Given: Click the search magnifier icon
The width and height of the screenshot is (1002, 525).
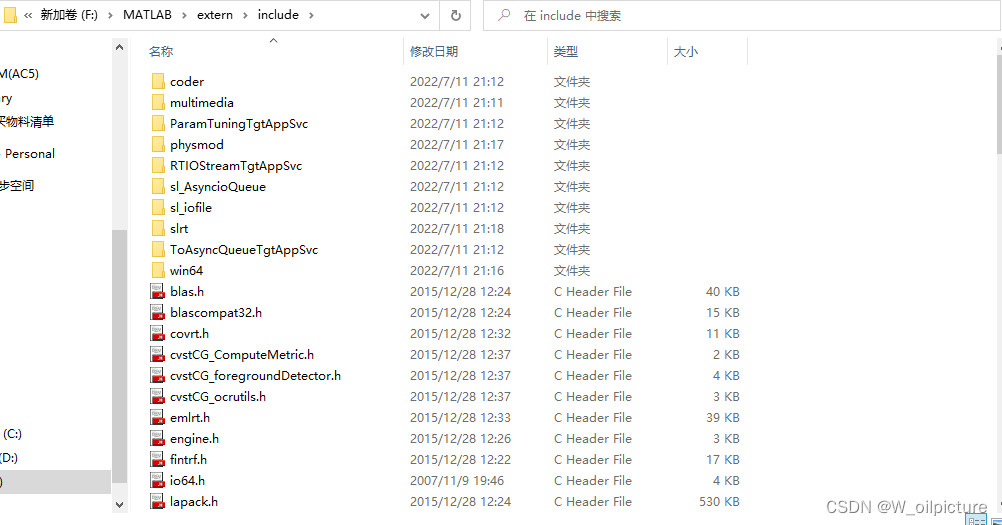Looking at the screenshot, I should click(x=504, y=15).
